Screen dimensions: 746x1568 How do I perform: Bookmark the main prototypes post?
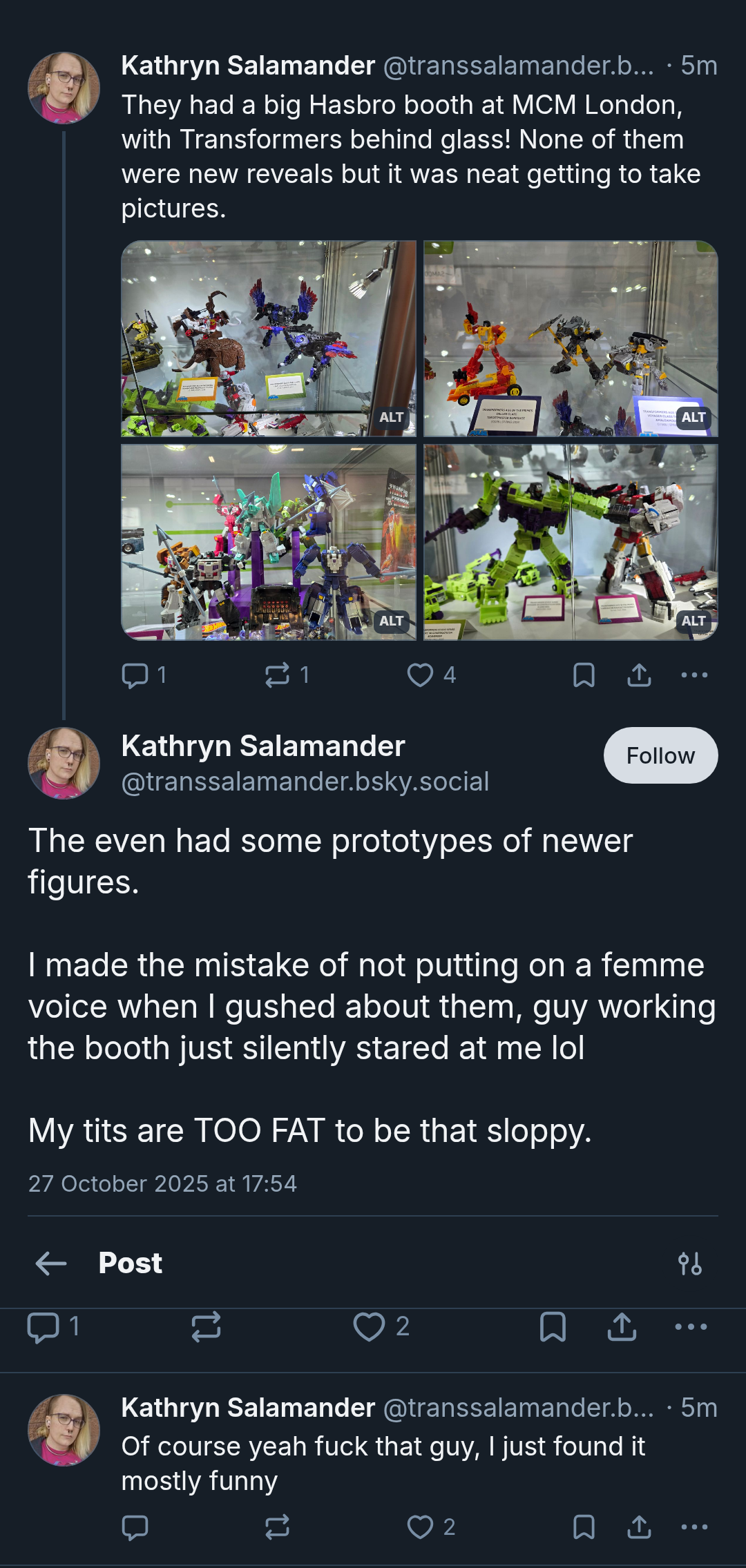point(553,1327)
